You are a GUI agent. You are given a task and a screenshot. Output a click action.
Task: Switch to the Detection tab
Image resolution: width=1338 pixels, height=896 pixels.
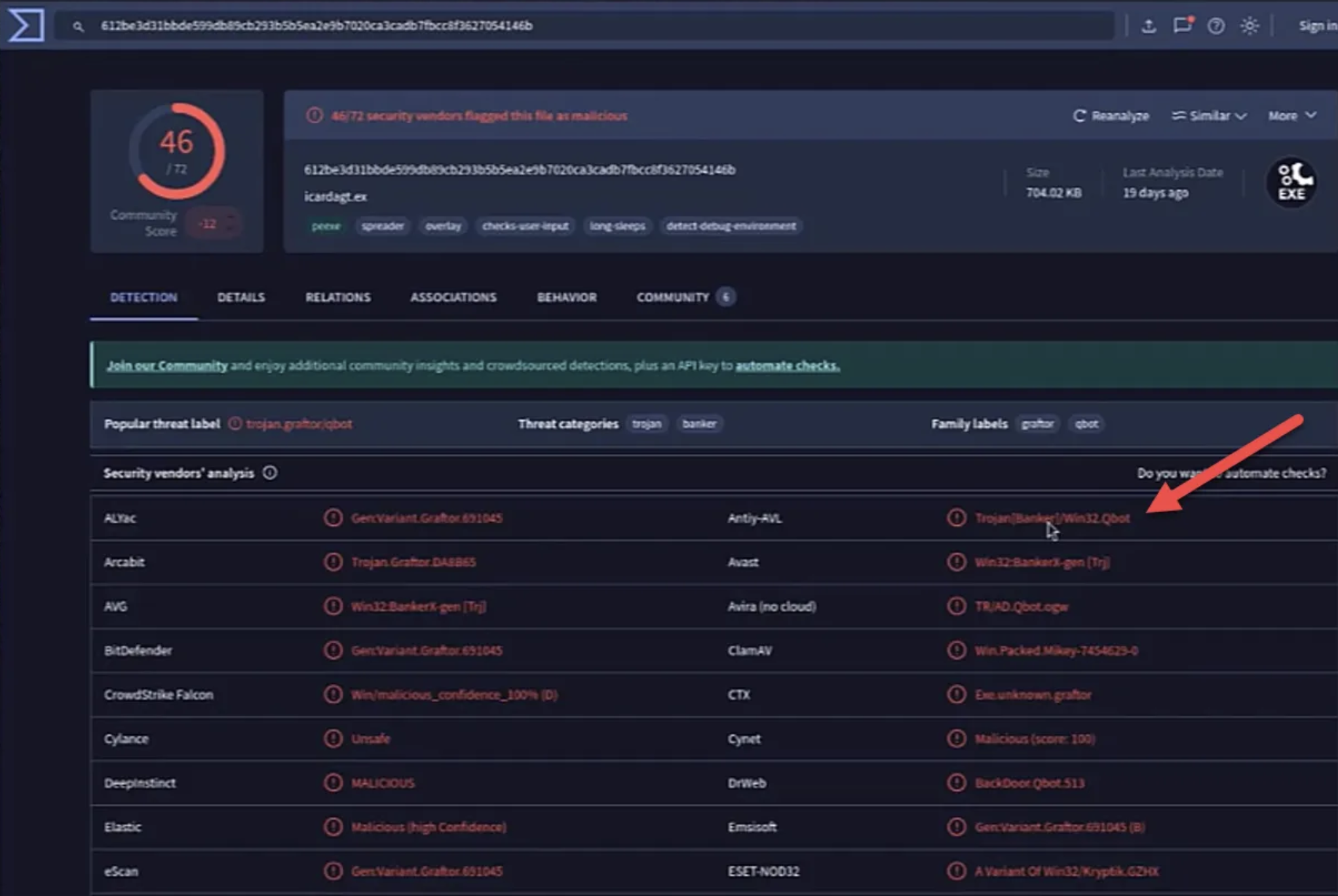click(x=143, y=297)
